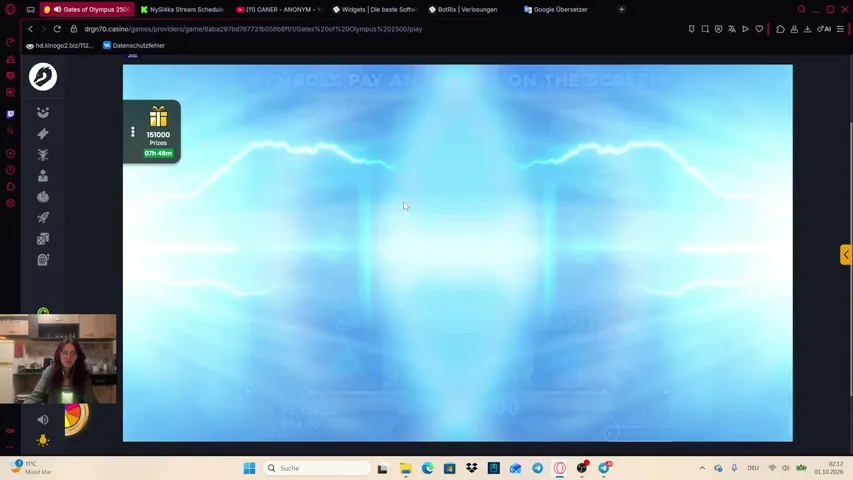The height and width of the screenshot is (480, 853).
Task: Open Microsoft Edge from the taskbar
Action: [x=428, y=468]
